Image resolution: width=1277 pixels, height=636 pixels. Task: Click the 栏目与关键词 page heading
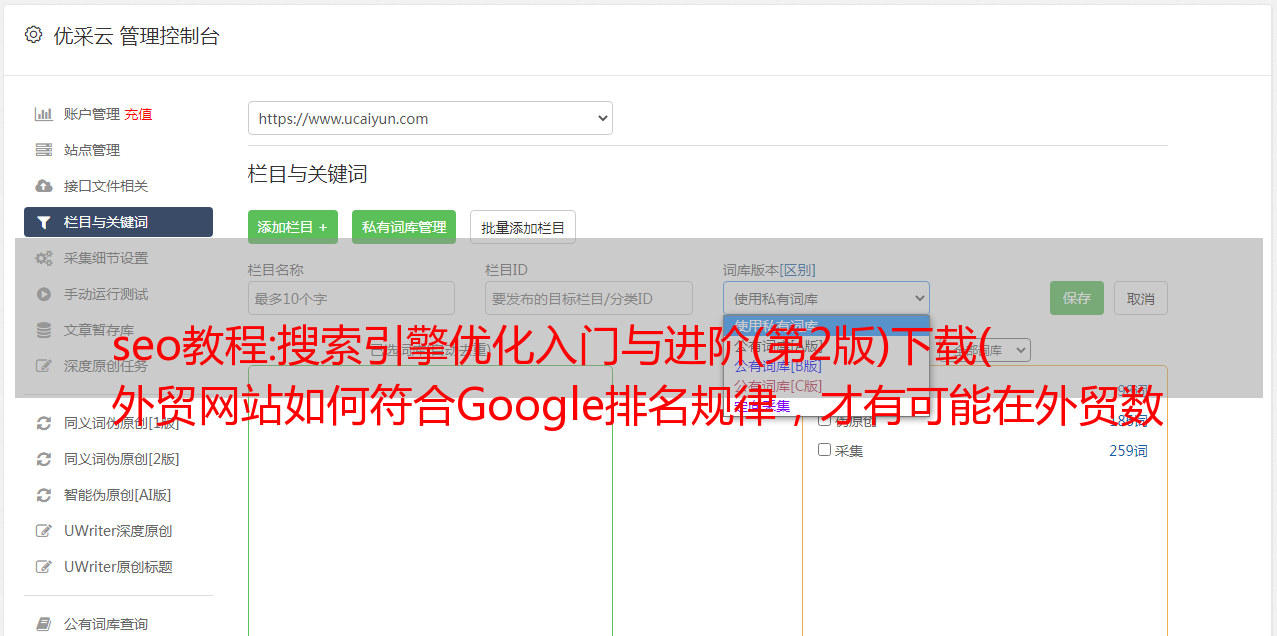307,174
